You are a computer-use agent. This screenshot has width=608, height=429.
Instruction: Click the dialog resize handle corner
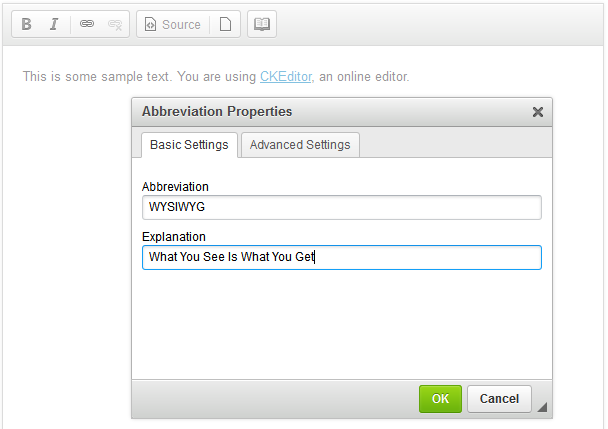pyautogui.click(x=543, y=407)
